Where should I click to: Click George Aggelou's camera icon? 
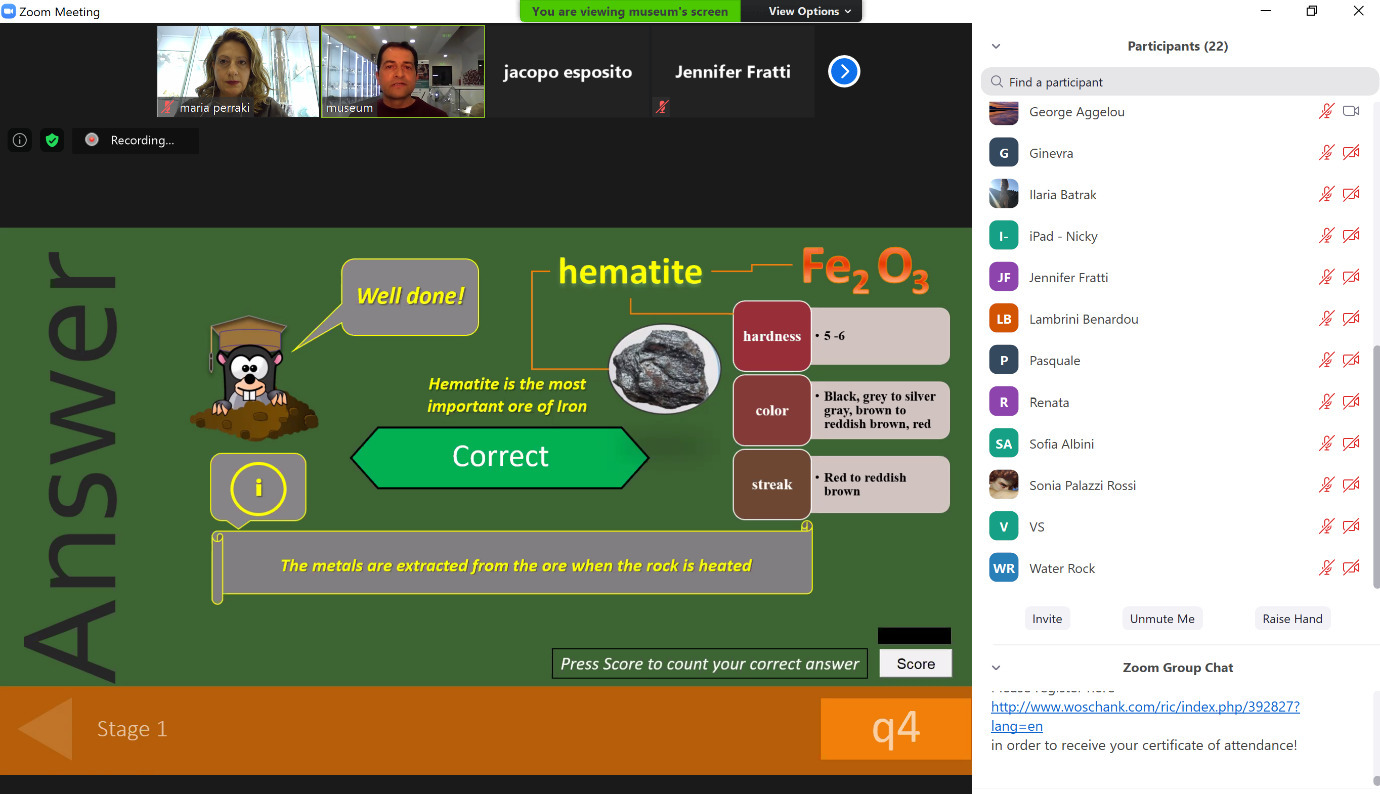pos(1351,112)
